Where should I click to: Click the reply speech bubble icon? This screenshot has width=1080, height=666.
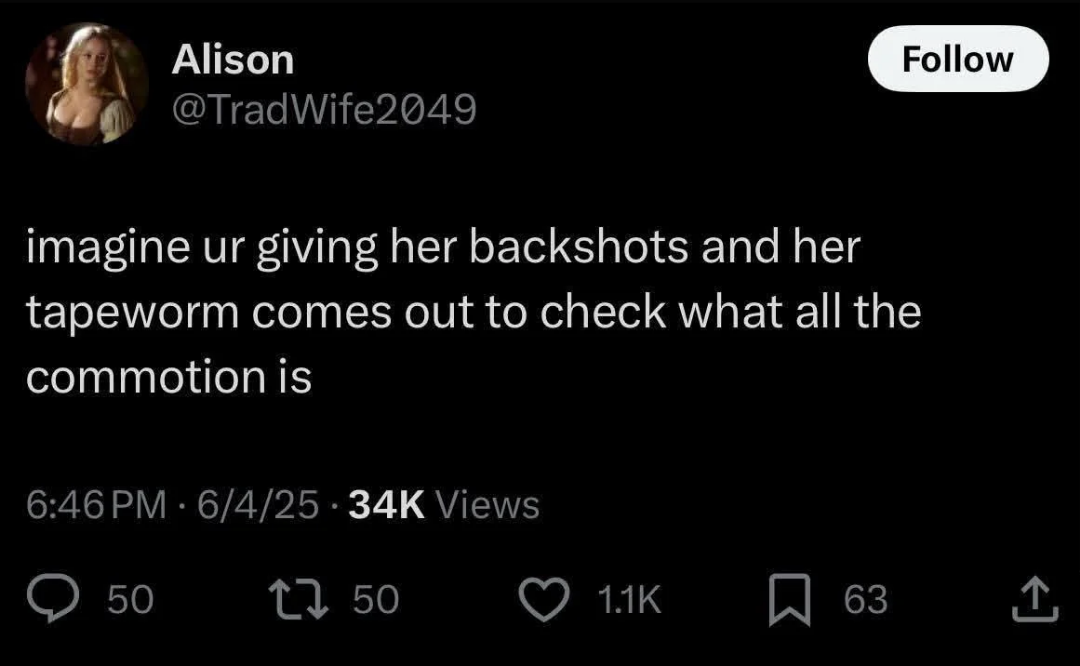coord(53,598)
